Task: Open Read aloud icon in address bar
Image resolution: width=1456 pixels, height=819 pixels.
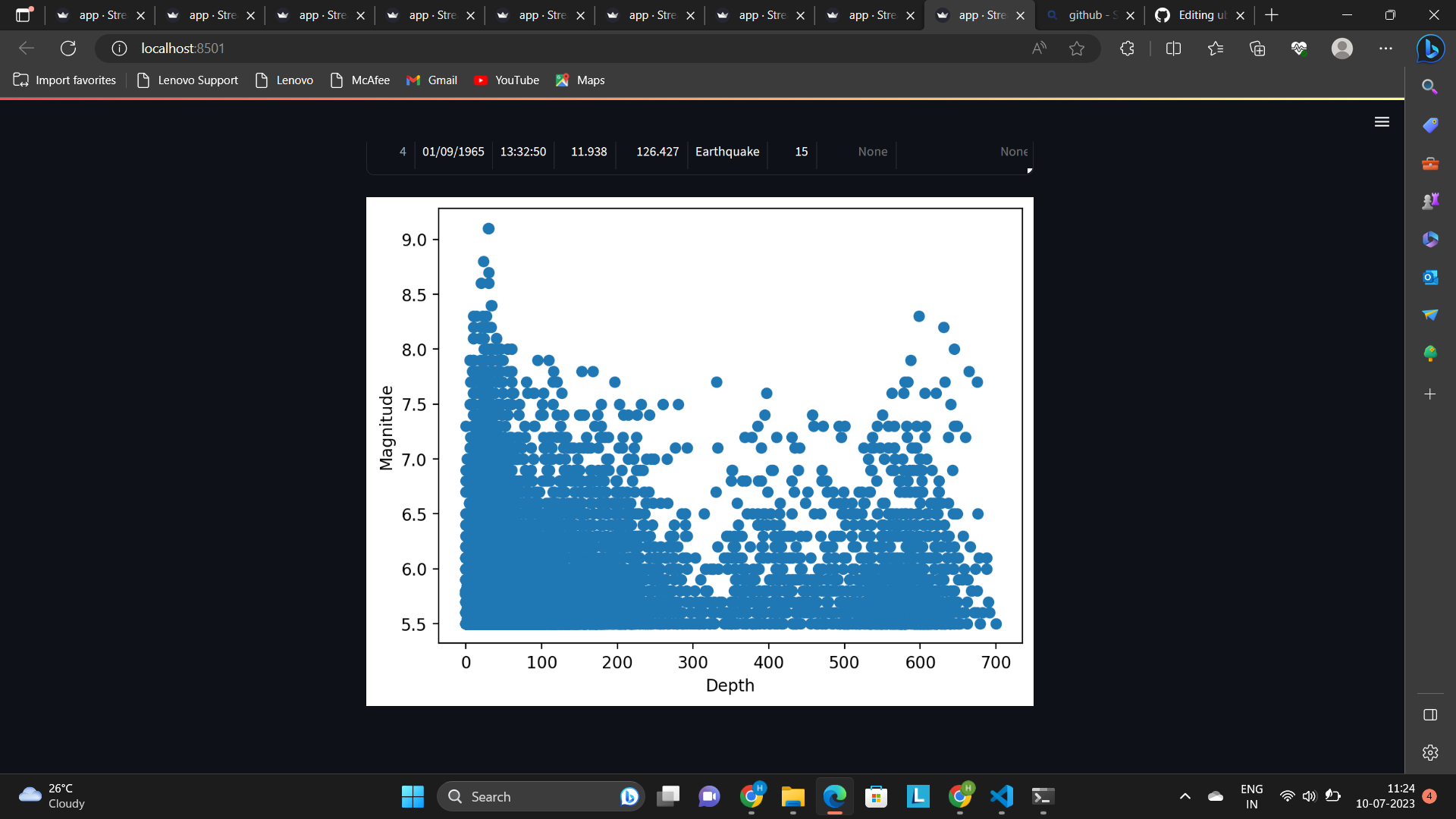Action: point(1039,49)
